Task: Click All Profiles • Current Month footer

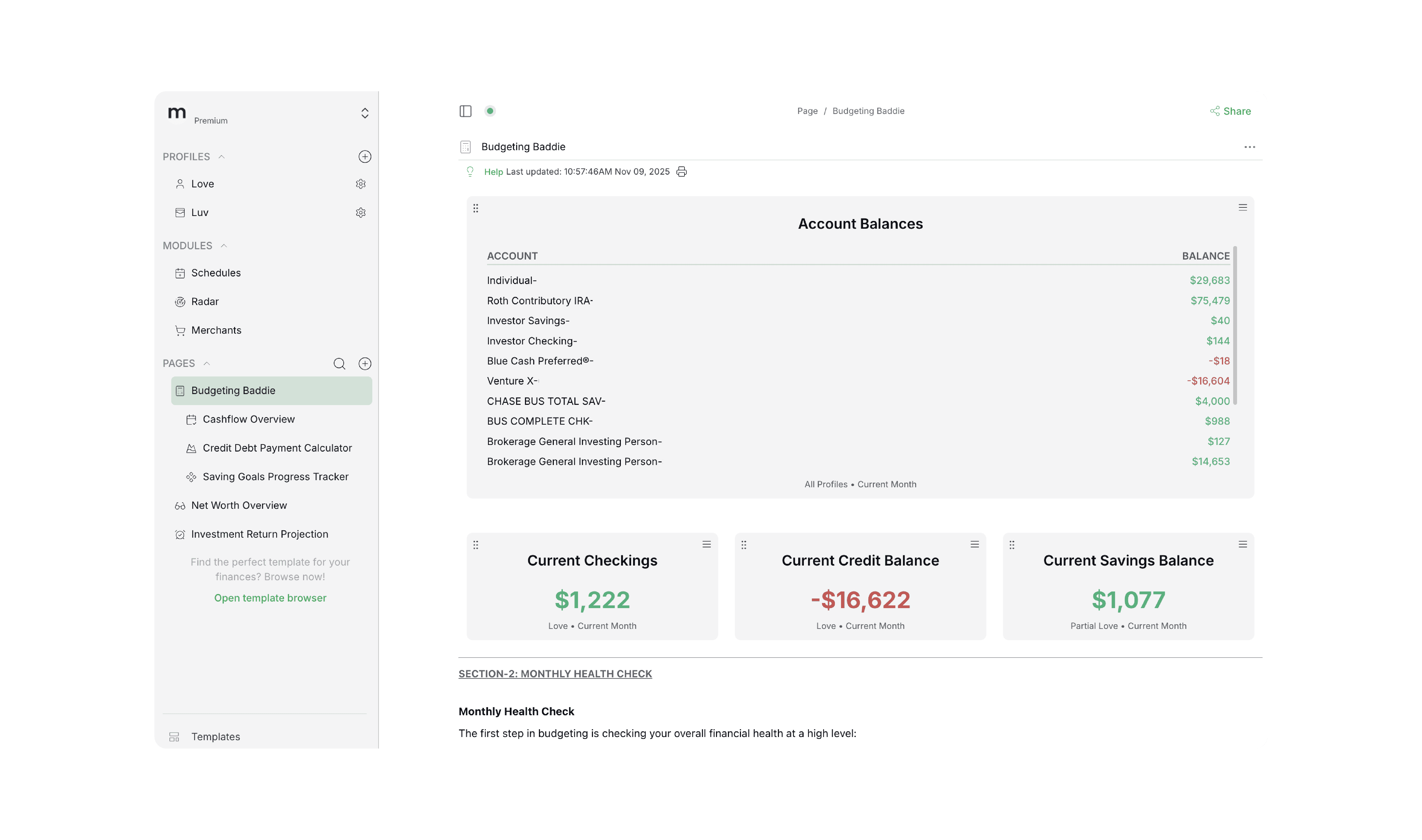Action: (x=860, y=485)
